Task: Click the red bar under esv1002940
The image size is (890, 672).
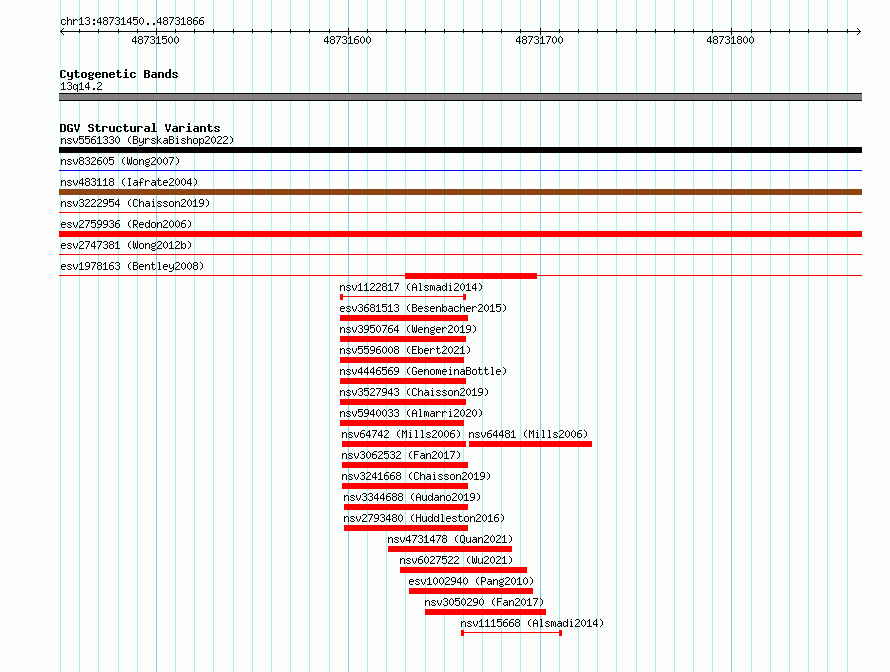Action: (x=471, y=591)
